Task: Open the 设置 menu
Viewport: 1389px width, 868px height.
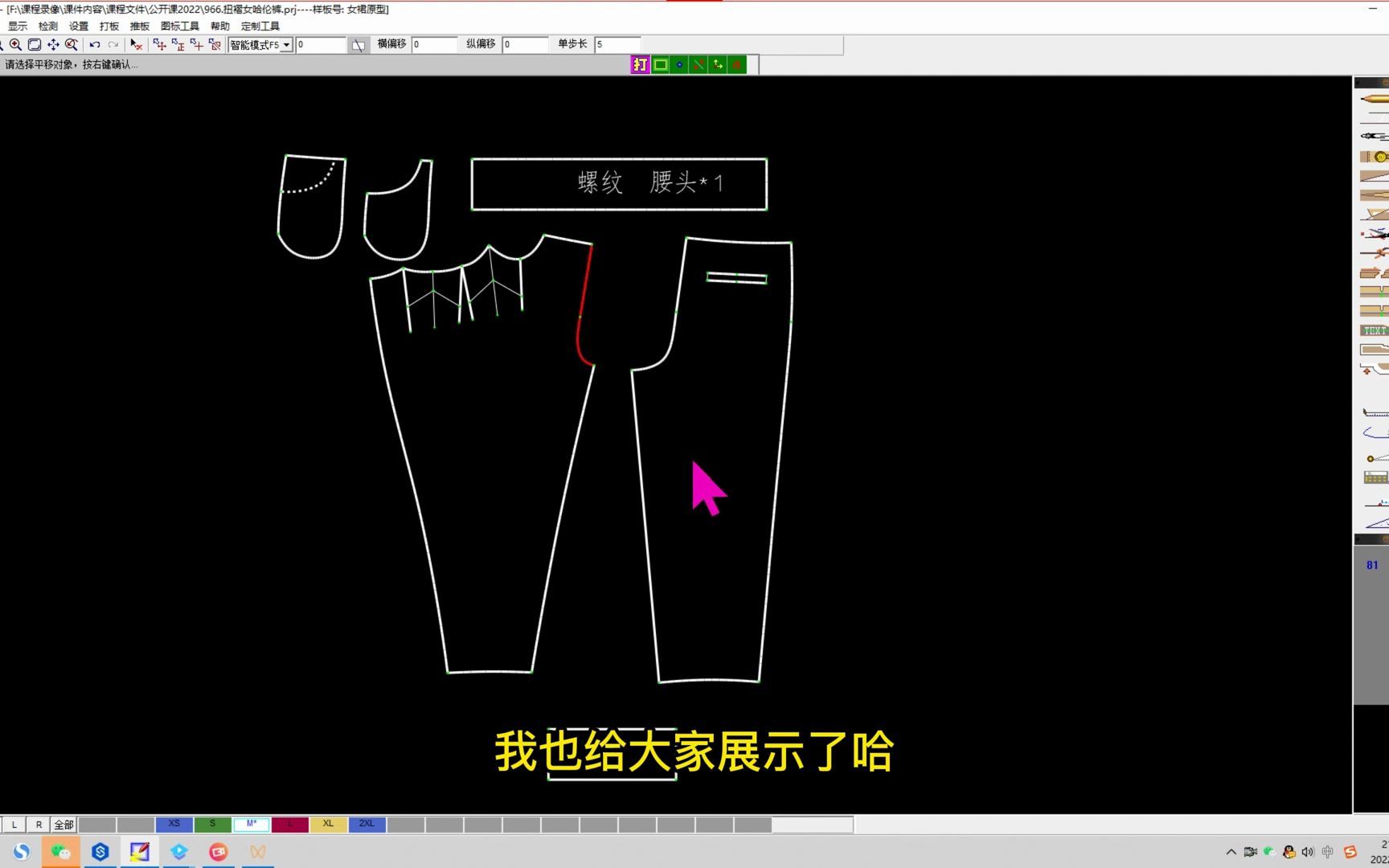Action: point(78,26)
